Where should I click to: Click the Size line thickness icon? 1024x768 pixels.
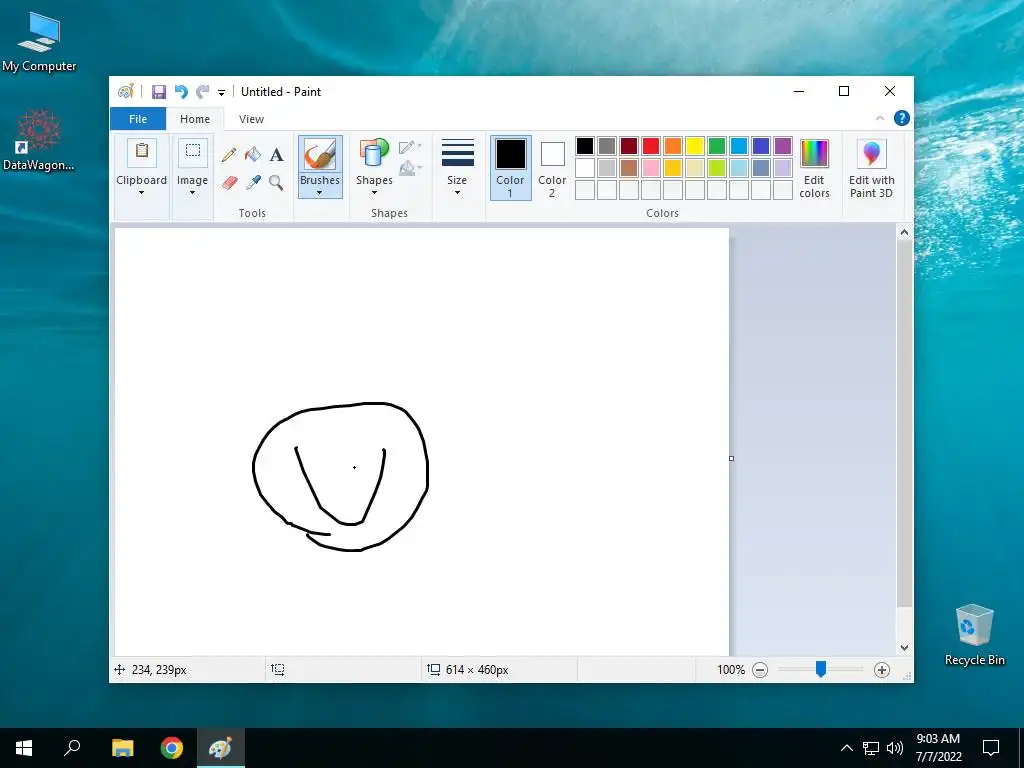click(x=457, y=153)
